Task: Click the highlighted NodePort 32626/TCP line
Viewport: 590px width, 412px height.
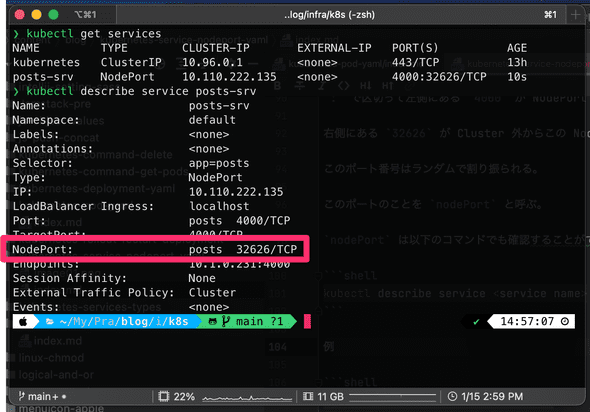Action: click(155, 249)
